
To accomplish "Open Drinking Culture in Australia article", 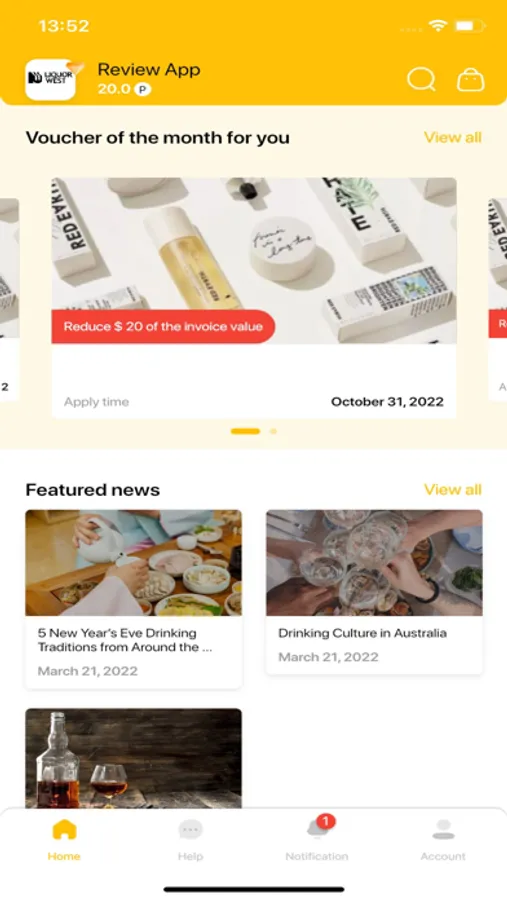I will coord(374,592).
